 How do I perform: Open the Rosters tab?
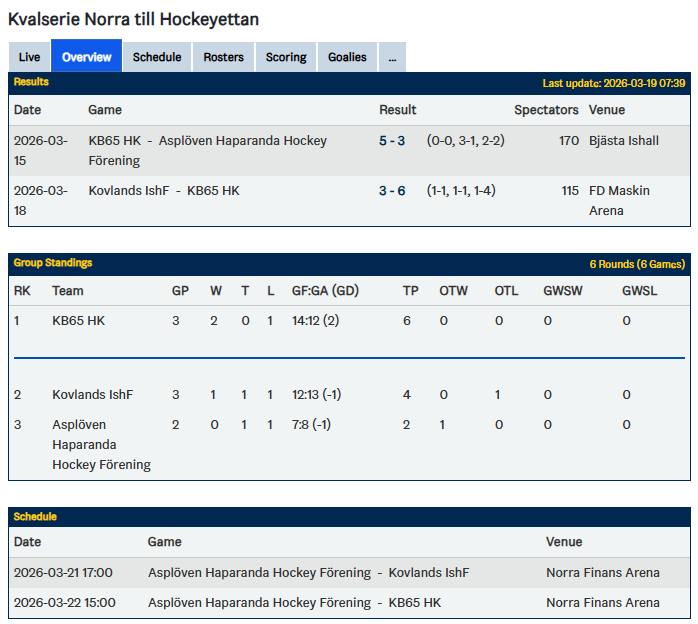tap(223, 57)
